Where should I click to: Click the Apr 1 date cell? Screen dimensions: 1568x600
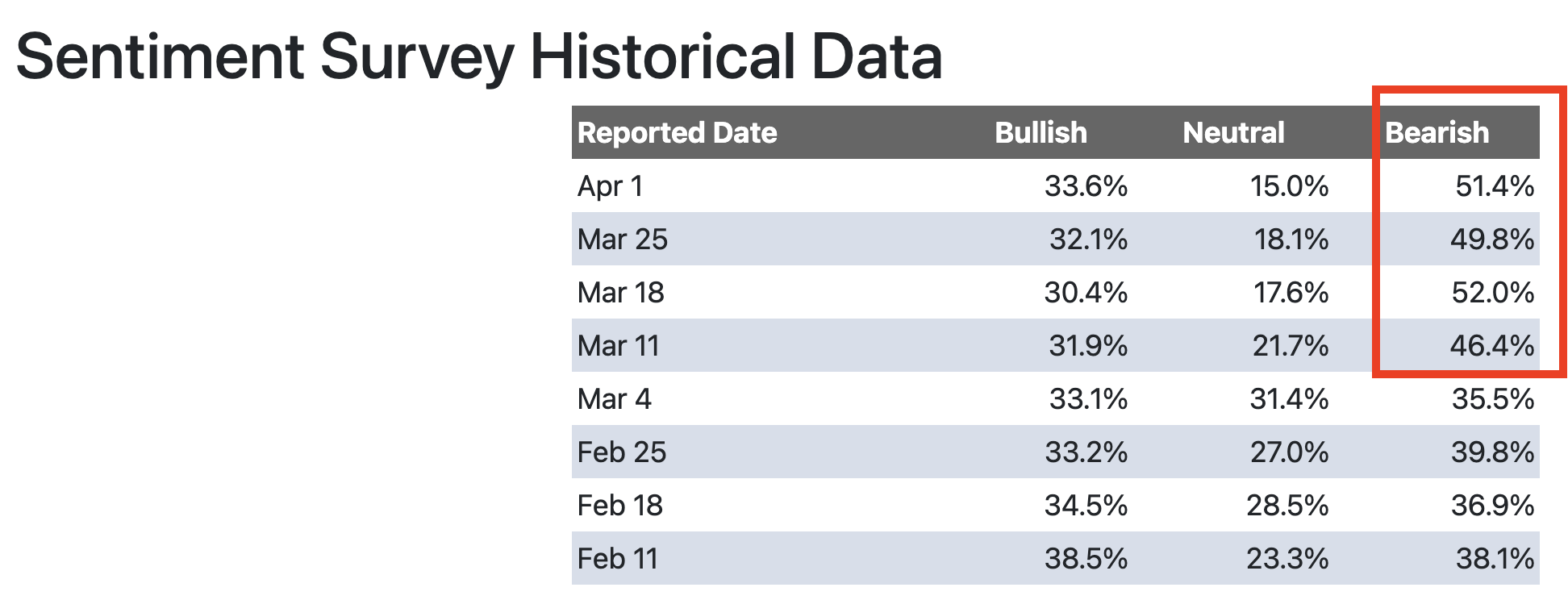click(x=611, y=186)
